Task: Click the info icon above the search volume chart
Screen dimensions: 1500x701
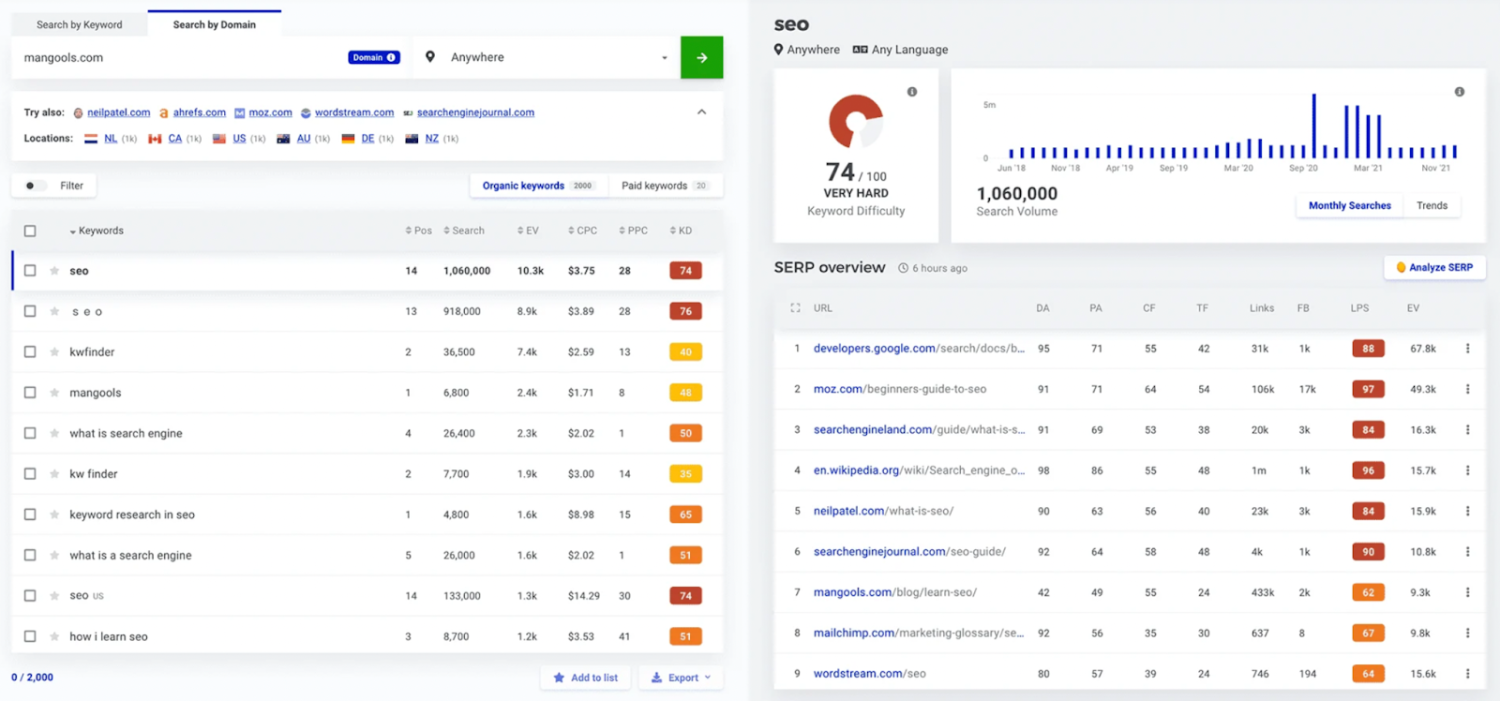Action: click(x=1459, y=91)
